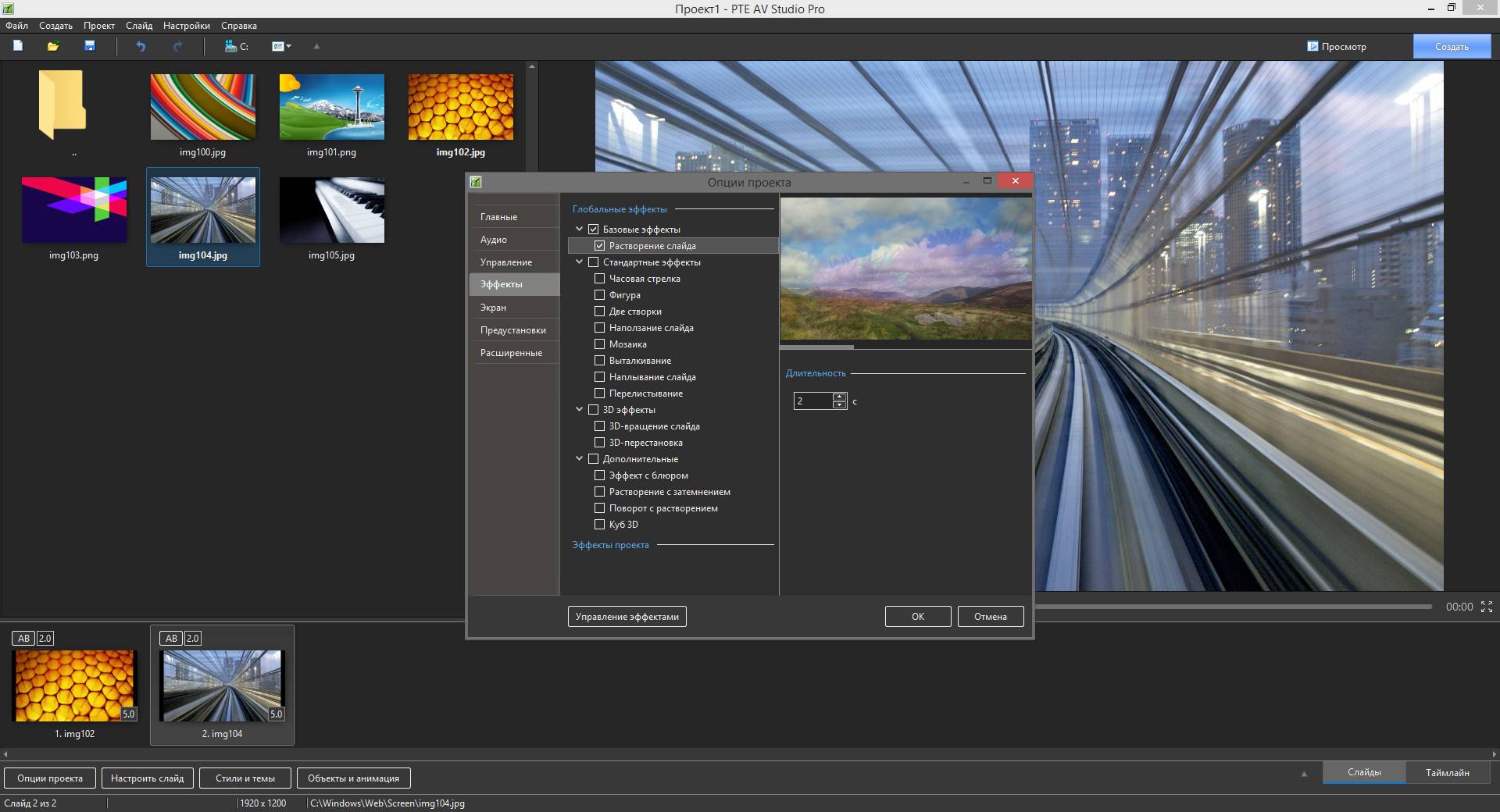Open the Проект menu
The height and width of the screenshot is (812, 1500).
pyautogui.click(x=99, y=26)
